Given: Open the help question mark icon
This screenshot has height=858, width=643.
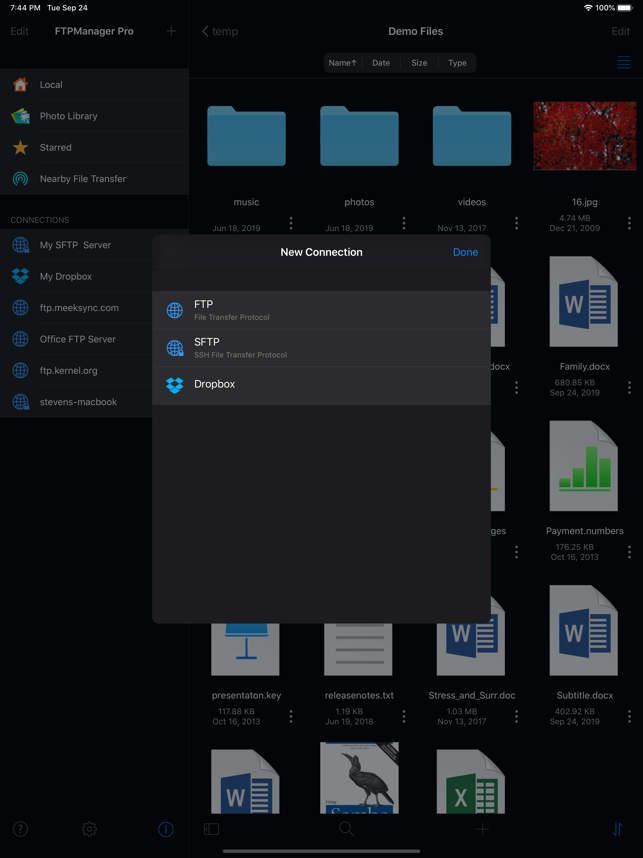Looking at the screenshot, I should pyautogui.click(x=20, y=830).
